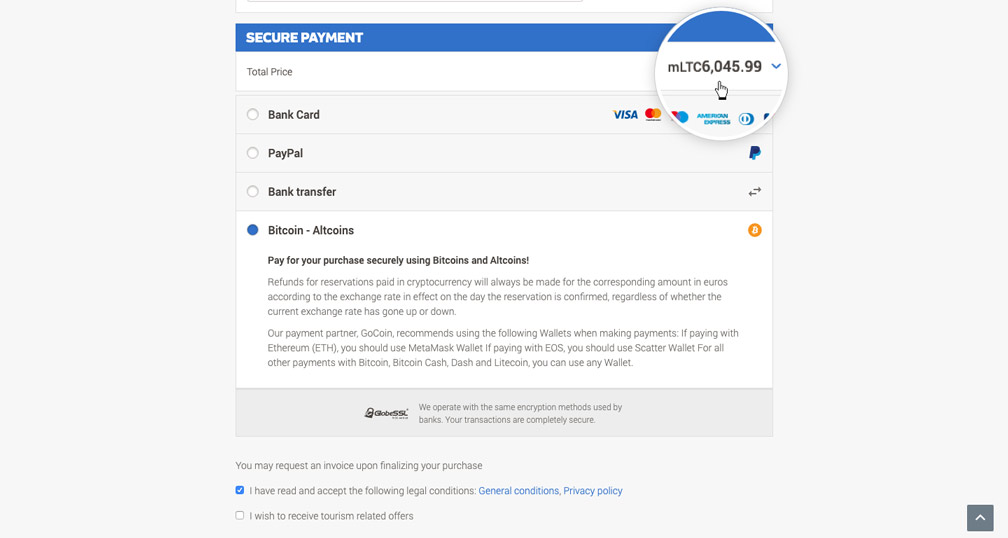The image size is (1008, 538).
Task: Click the Visa card logo
Action: tap(625, 115)
